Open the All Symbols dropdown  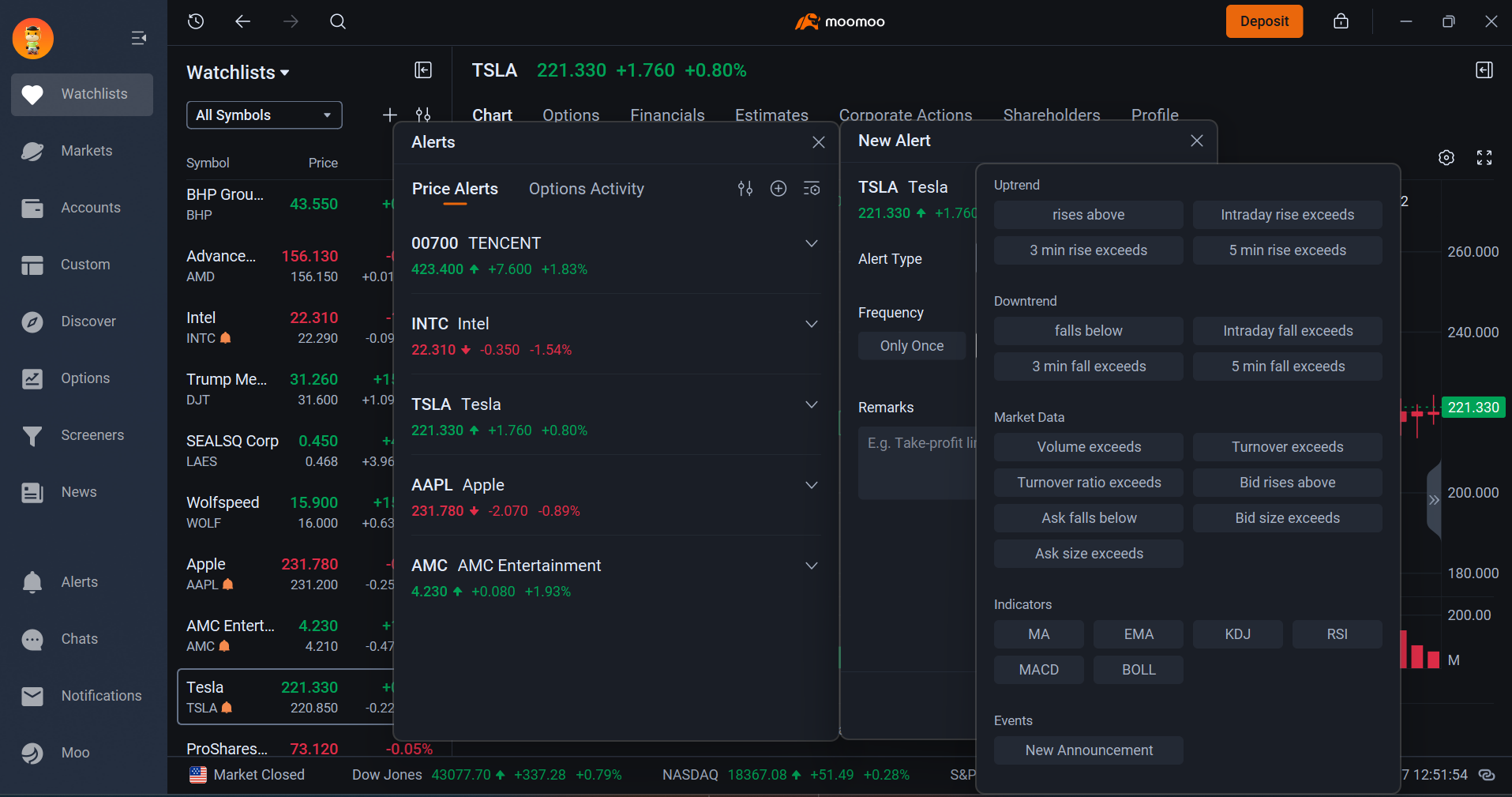(265, 115)
